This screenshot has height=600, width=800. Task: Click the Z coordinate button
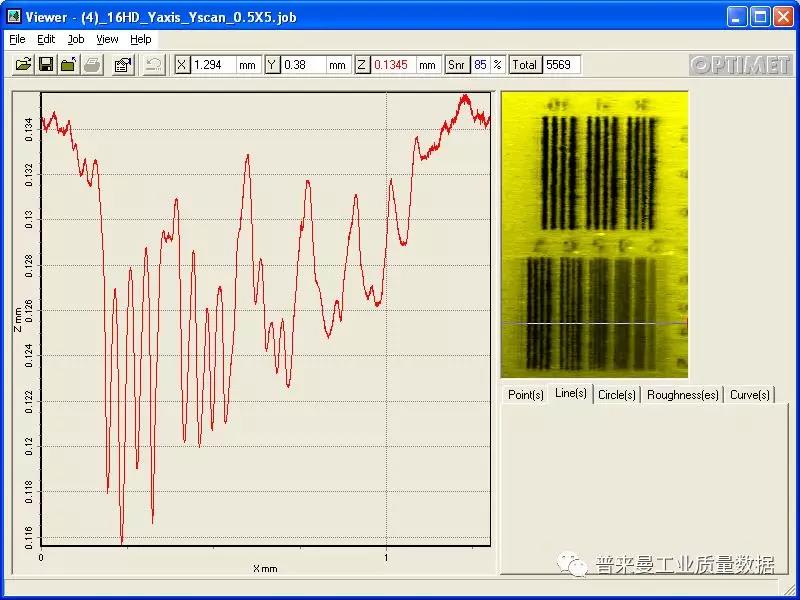362,65
